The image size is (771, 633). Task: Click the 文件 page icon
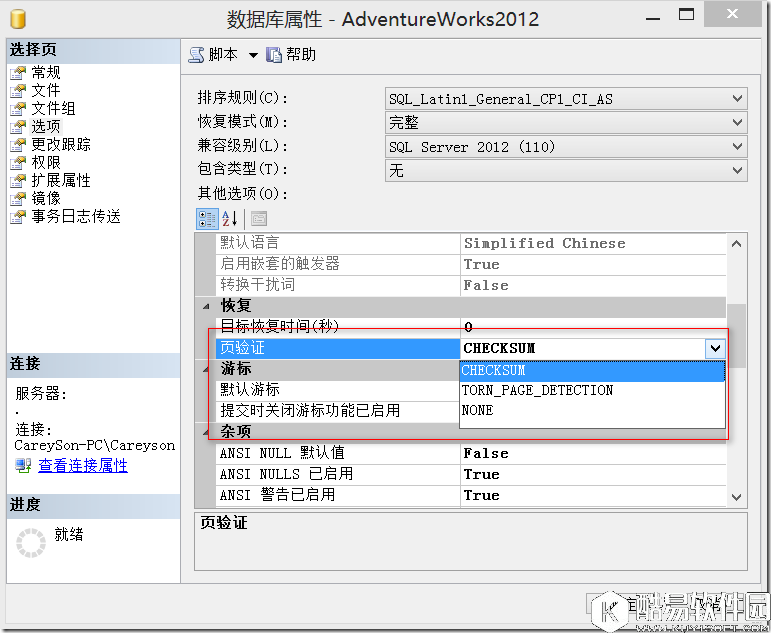tap(18, 90)
